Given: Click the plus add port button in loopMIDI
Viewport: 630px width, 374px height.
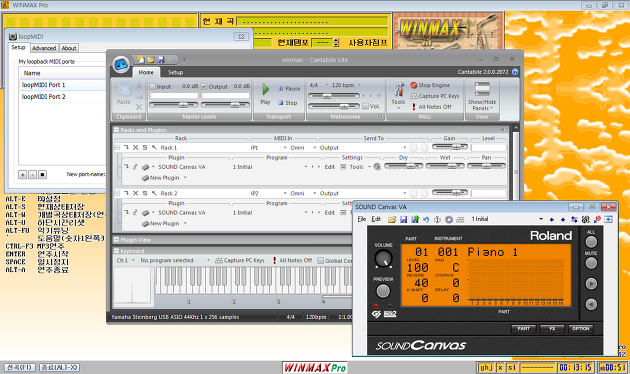Looking at the screenshot, I should (23, 174).
